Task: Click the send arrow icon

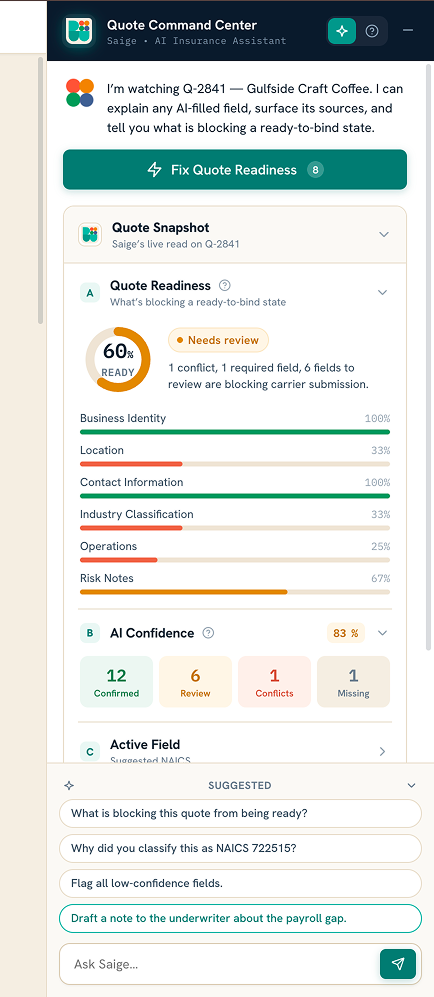Action: [x=398, y=964]
